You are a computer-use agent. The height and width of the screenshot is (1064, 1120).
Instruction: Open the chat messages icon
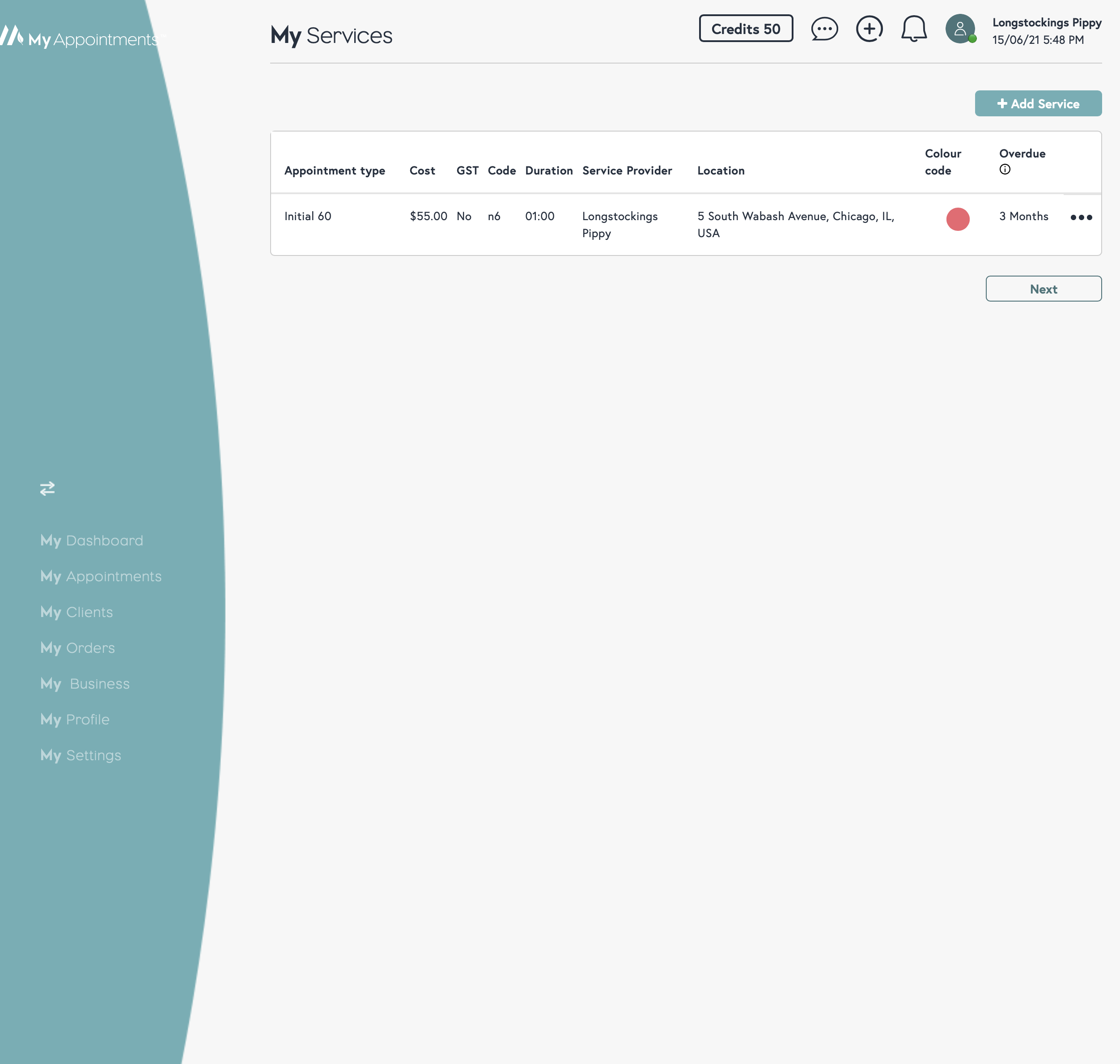tap(824, 29)
